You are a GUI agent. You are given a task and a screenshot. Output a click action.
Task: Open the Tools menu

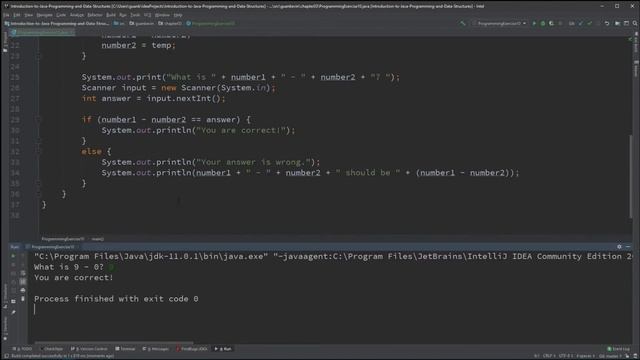135,15
